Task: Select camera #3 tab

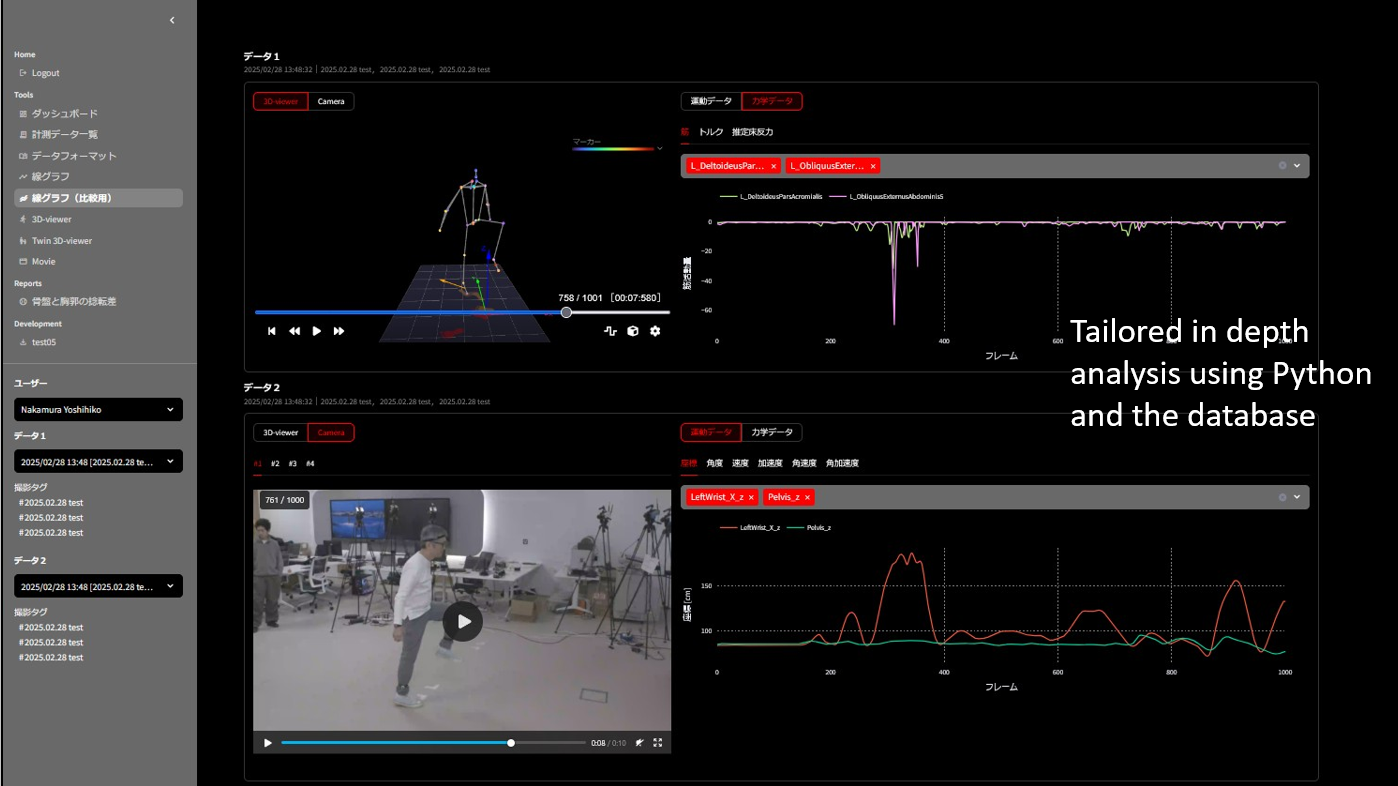Action: click(293, 464)
